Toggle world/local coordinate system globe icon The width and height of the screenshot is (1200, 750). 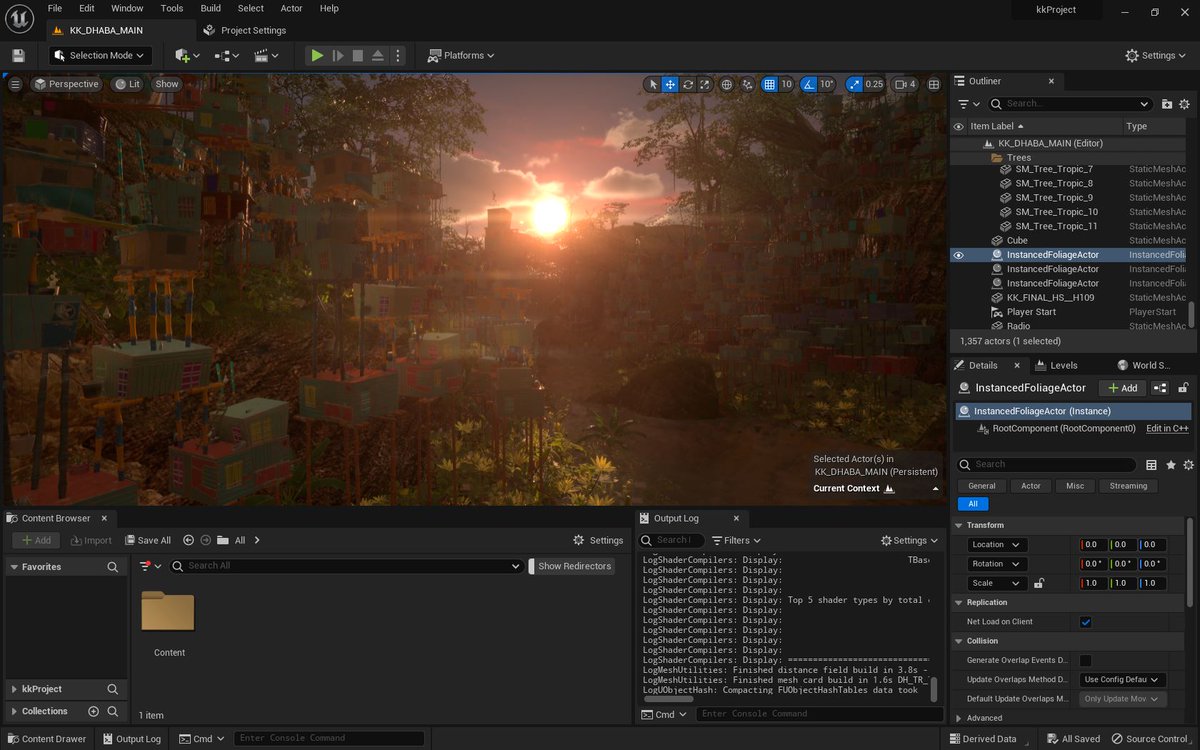point(726,84)
